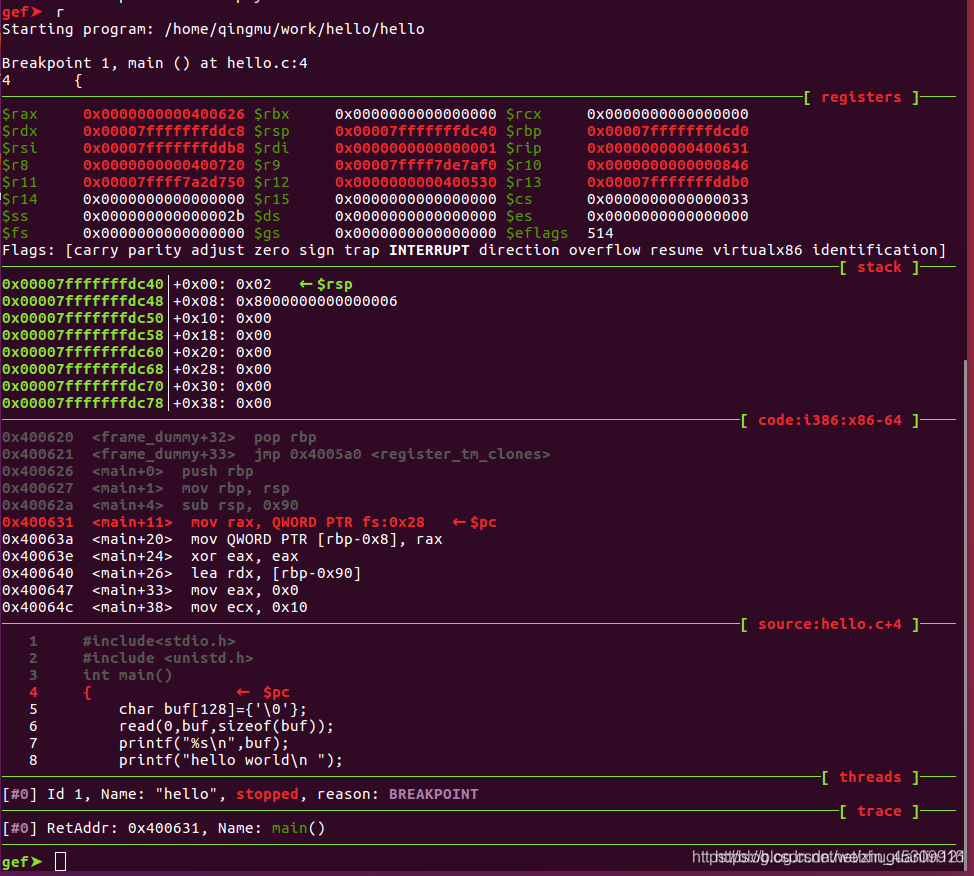
Task: Click the INTERRUPT flag in Flags line
Action: pyautogui.click(x=429, y=250)
